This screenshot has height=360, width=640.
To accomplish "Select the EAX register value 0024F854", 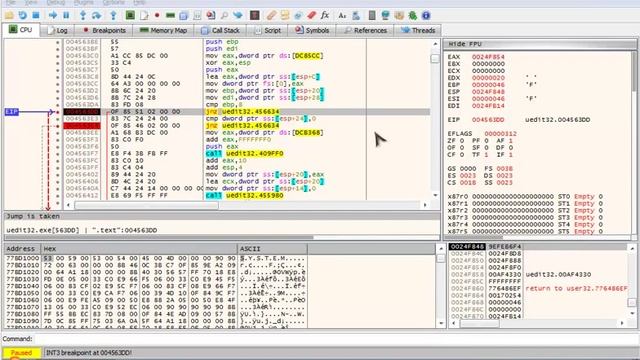I will click(488, 57).
